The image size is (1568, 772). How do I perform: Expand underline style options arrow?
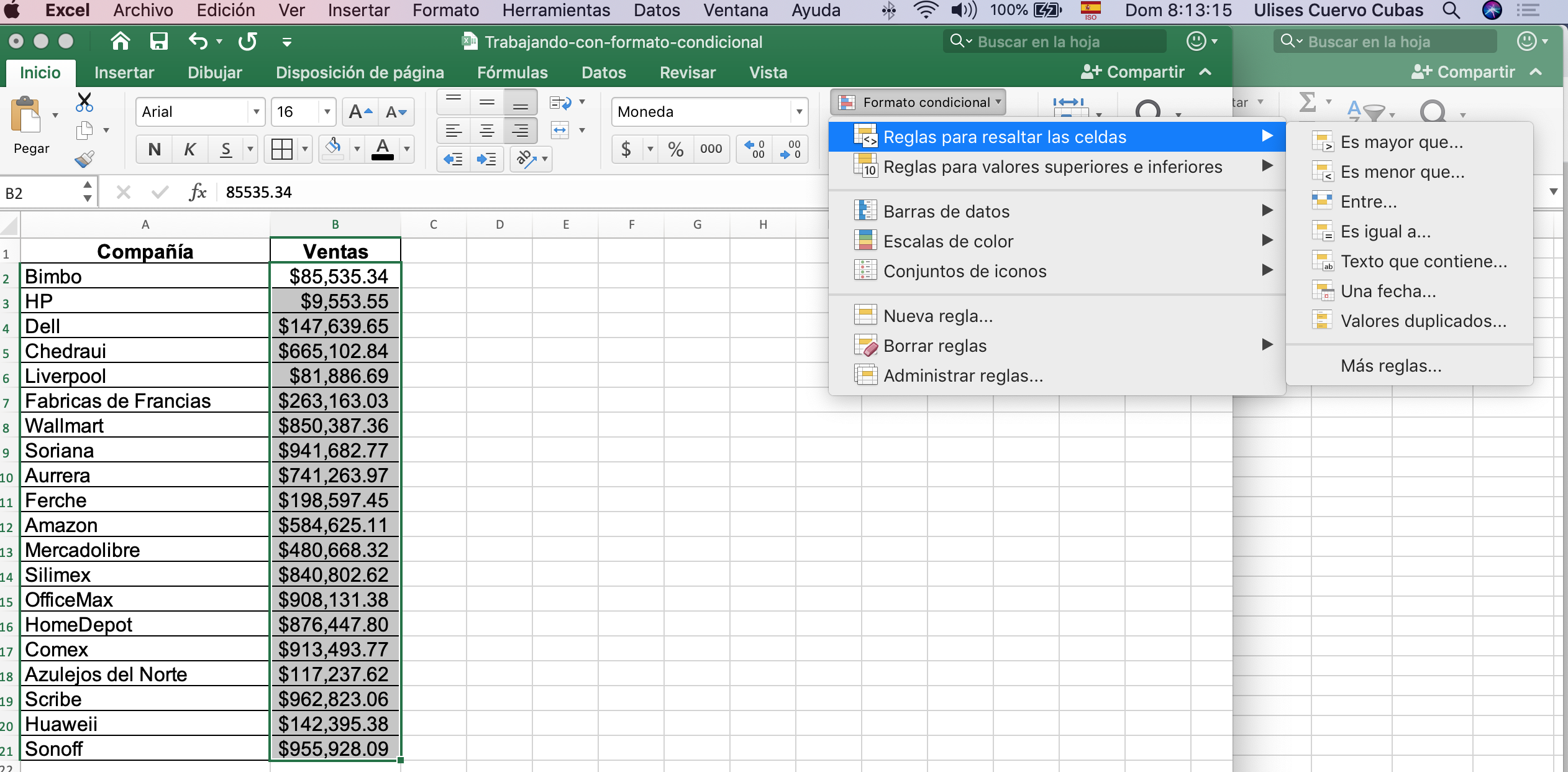(250, 149)
